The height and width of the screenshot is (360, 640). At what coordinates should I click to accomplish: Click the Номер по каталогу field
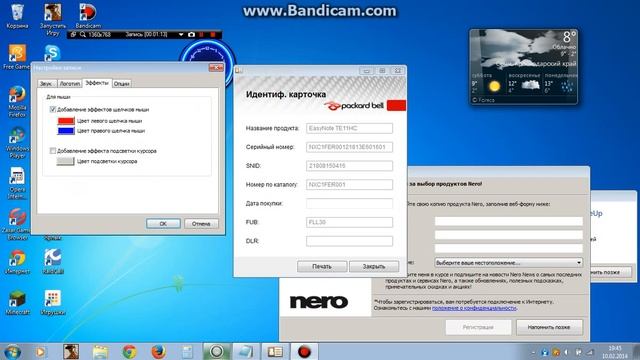(x=349, y=184)
